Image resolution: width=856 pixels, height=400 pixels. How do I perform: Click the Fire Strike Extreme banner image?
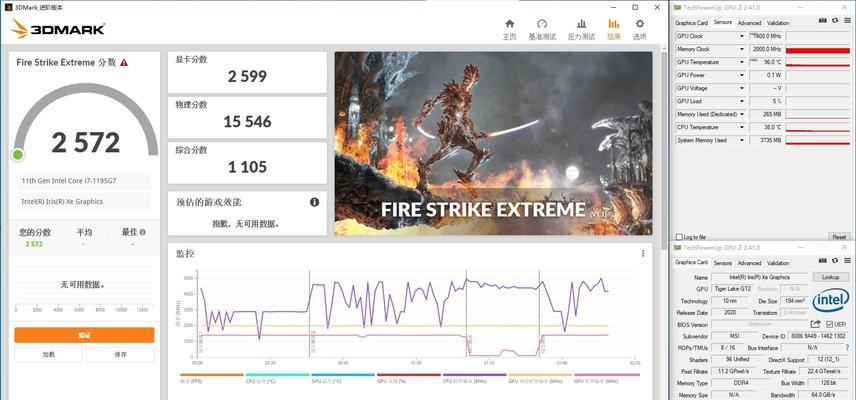493,144
